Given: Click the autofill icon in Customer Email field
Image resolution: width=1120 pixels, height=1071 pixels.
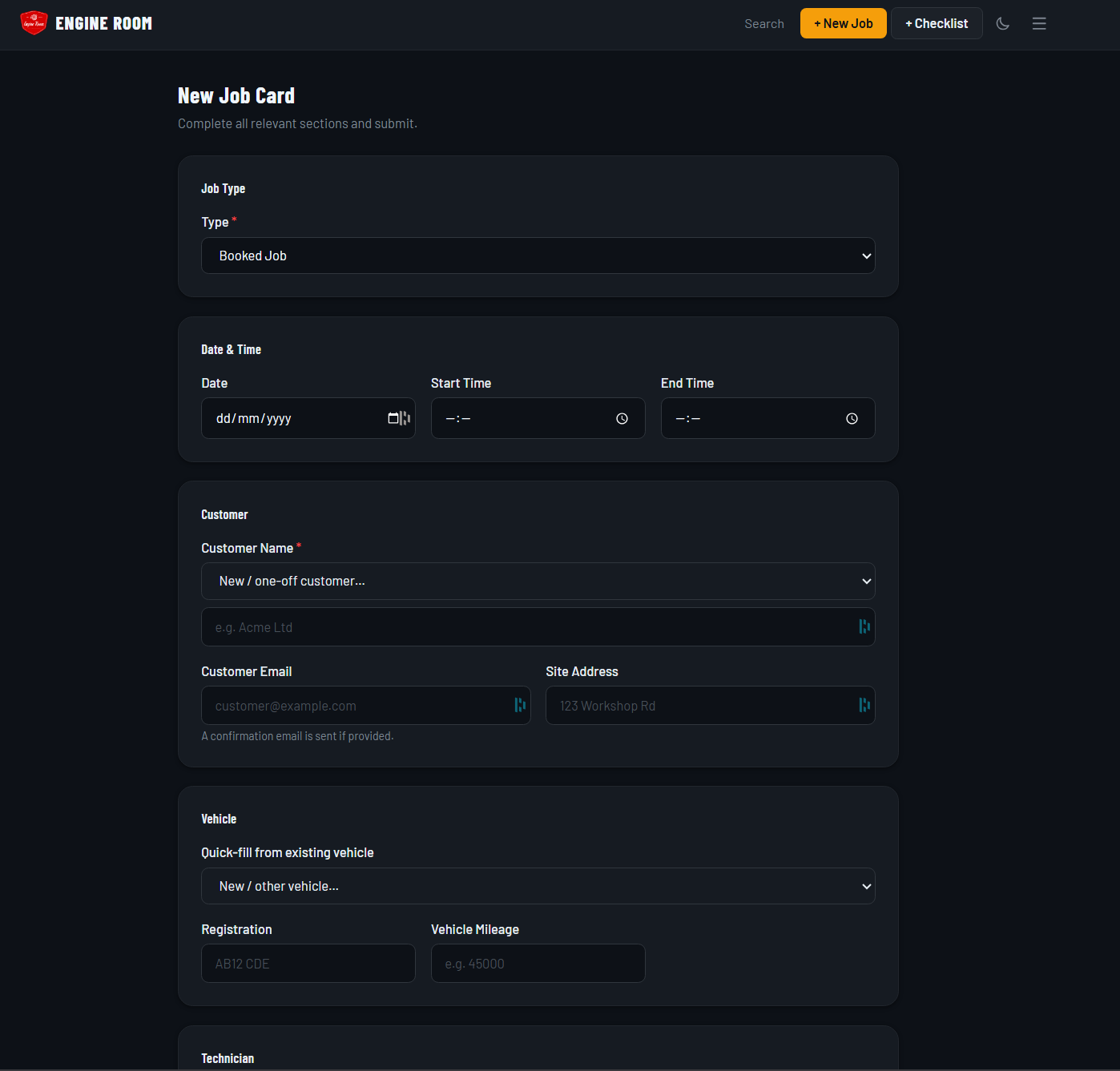Looking at the screenshot, I should click(x=519, y=705).
